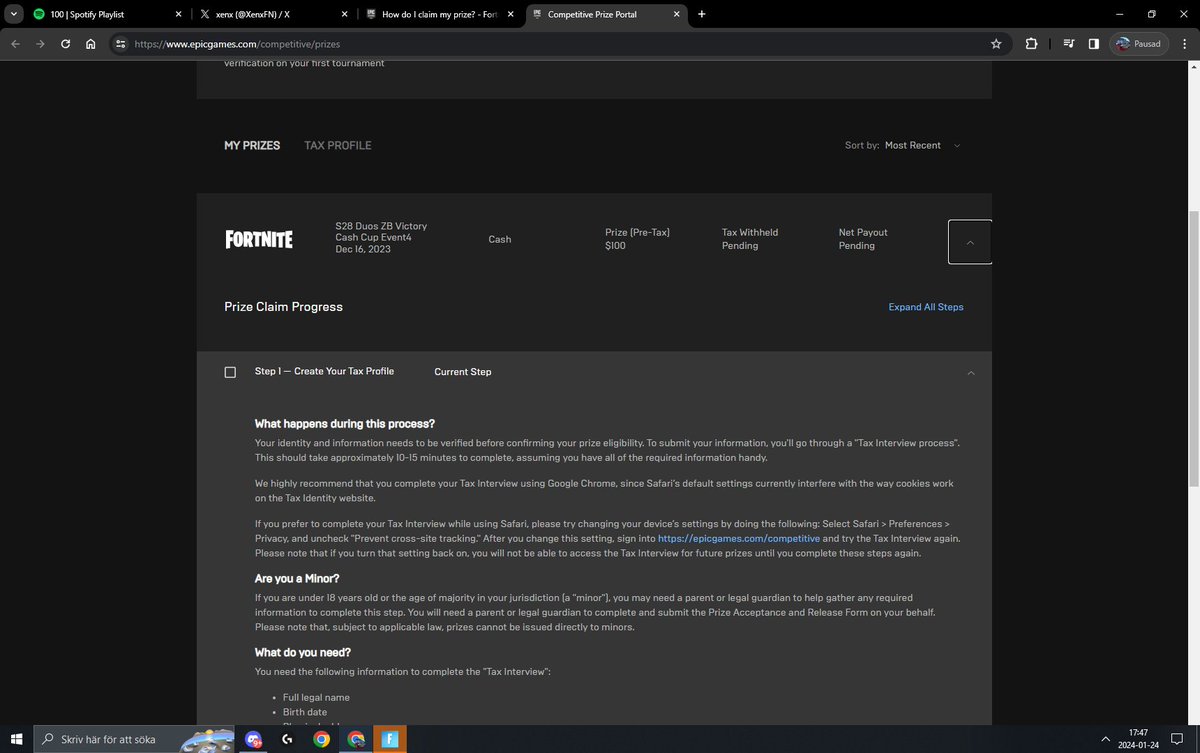The image size is (1200, 753).
Task: Collapse the S28 Duos prize row chevron
Action: (970, 242)
